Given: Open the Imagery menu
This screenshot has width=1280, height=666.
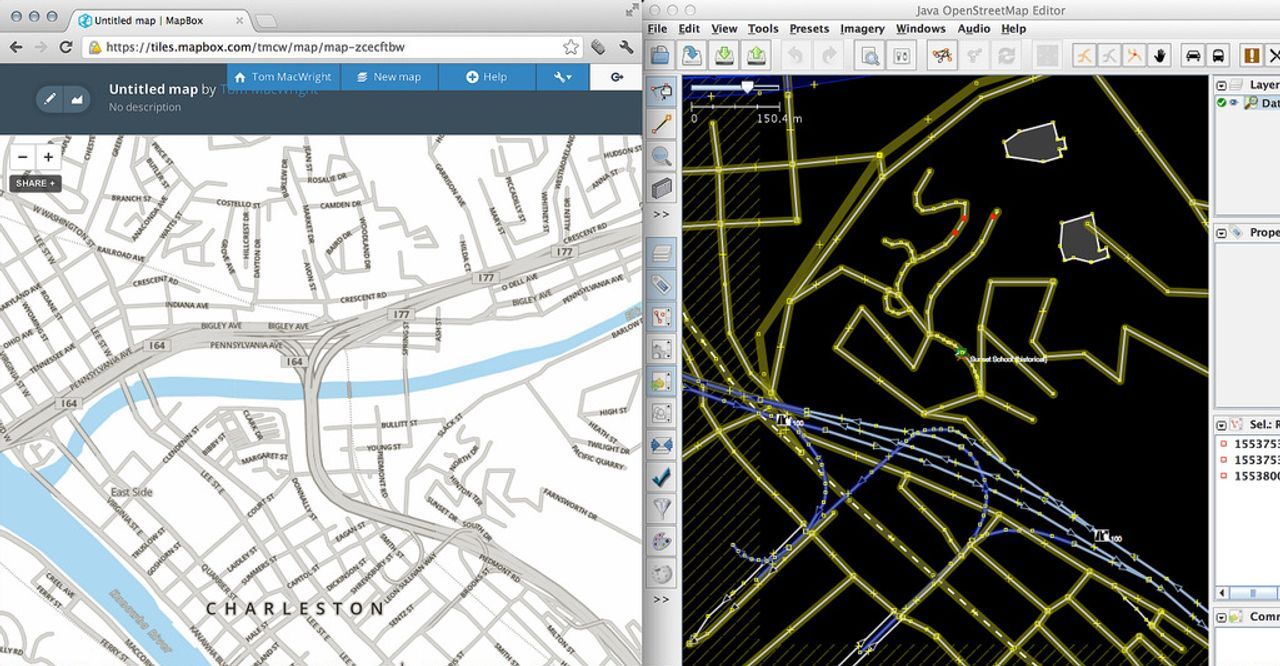Looking at the screenshot, I should point(861,29).
